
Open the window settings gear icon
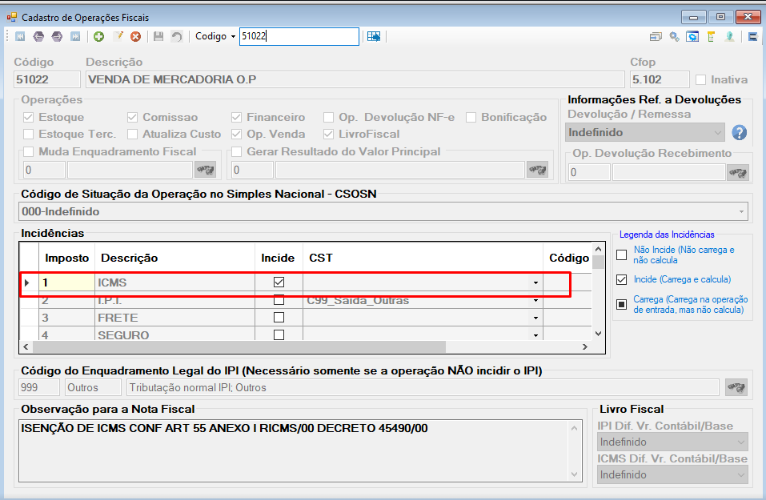point(692,37)
